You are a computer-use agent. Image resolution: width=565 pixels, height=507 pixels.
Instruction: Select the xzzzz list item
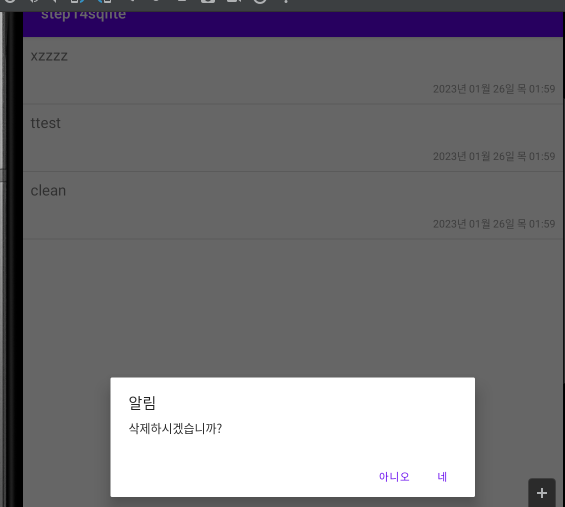click(x=293, y=71)
